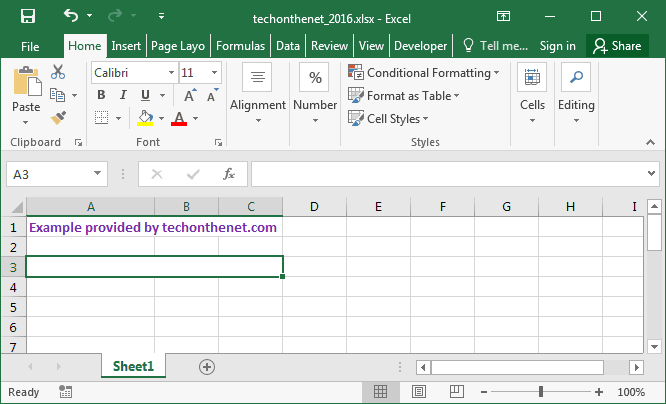Click the Share button

(617, 46)
